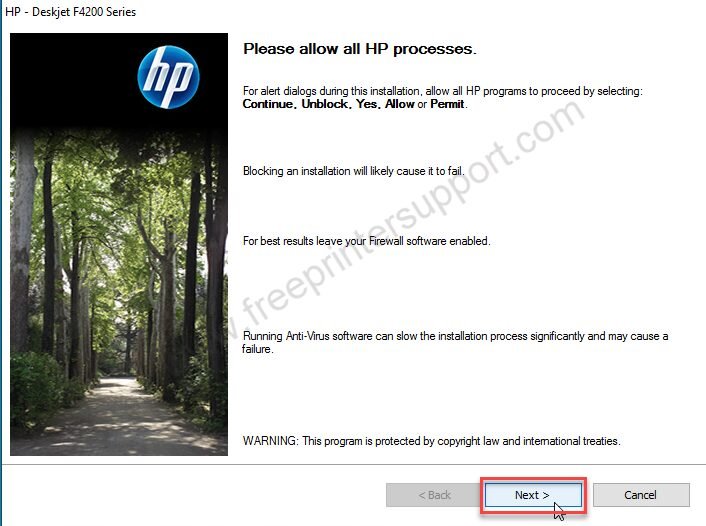Click the 'HP - Deskjet F4200 Series' window title
The image size is (706, 526).
point(71,12)
